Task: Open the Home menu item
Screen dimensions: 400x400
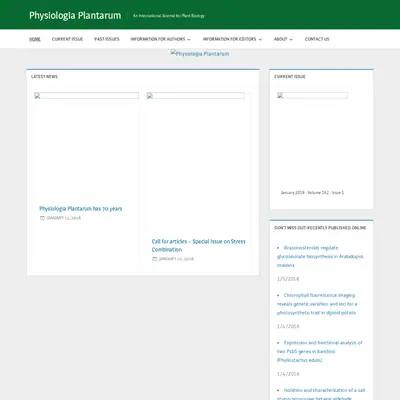Action: click(x=35, y=39)
